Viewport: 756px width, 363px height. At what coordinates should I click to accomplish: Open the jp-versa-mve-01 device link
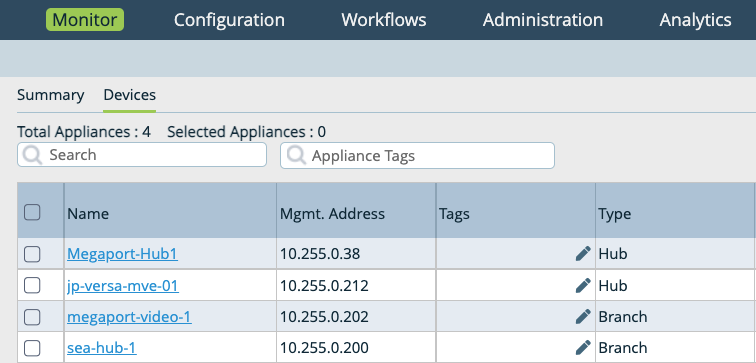[x=123, y=286]
